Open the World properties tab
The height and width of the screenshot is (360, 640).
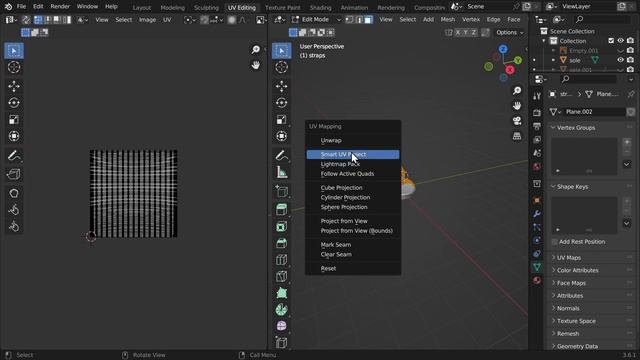coord(537,167)
